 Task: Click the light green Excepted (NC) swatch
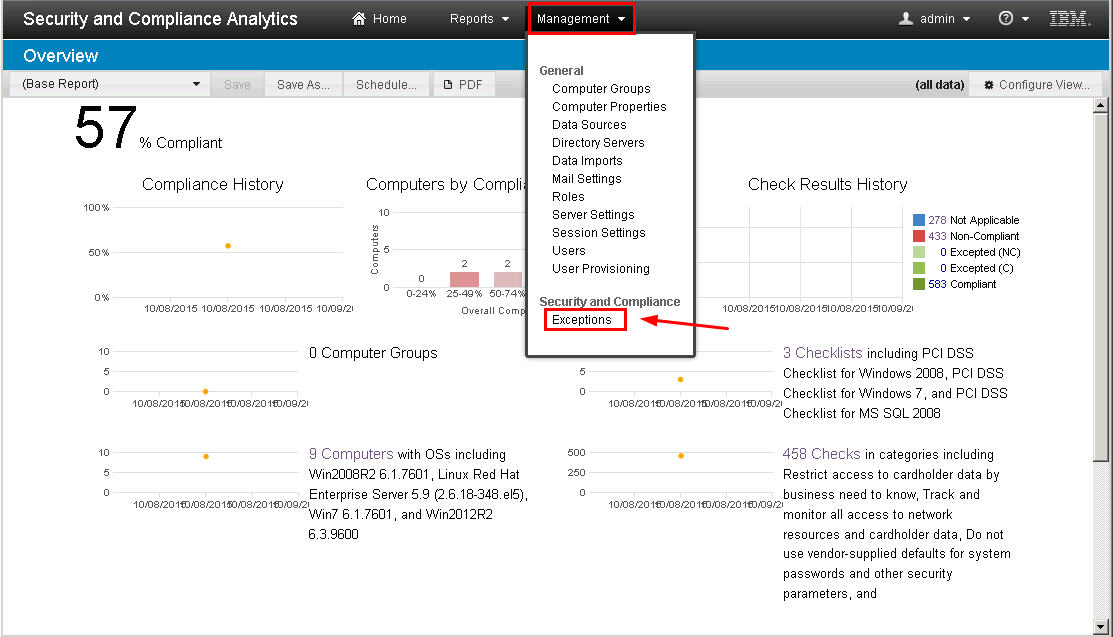(x=919, y=252)
